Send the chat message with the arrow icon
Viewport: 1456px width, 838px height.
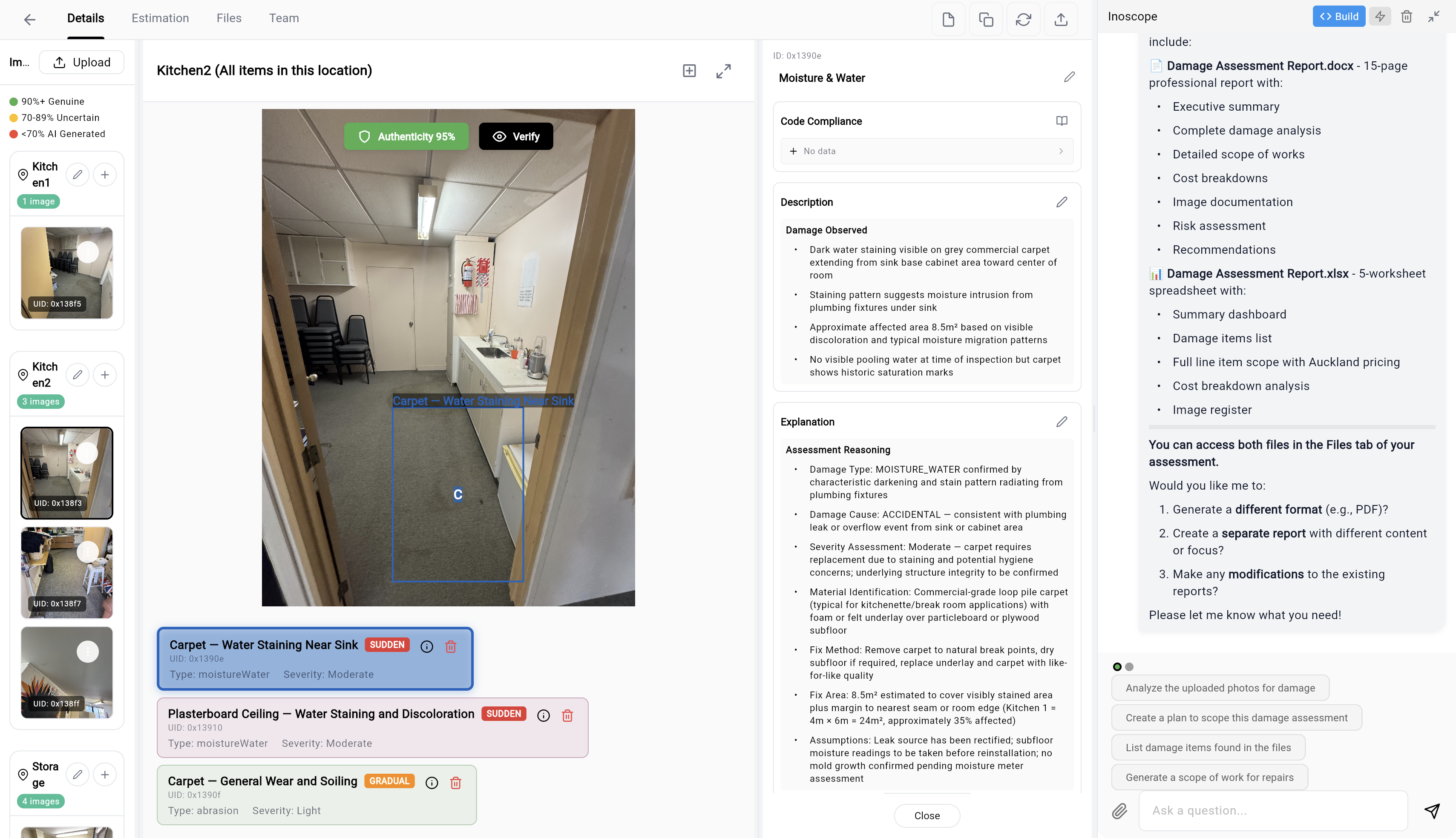pos(1432,810)
